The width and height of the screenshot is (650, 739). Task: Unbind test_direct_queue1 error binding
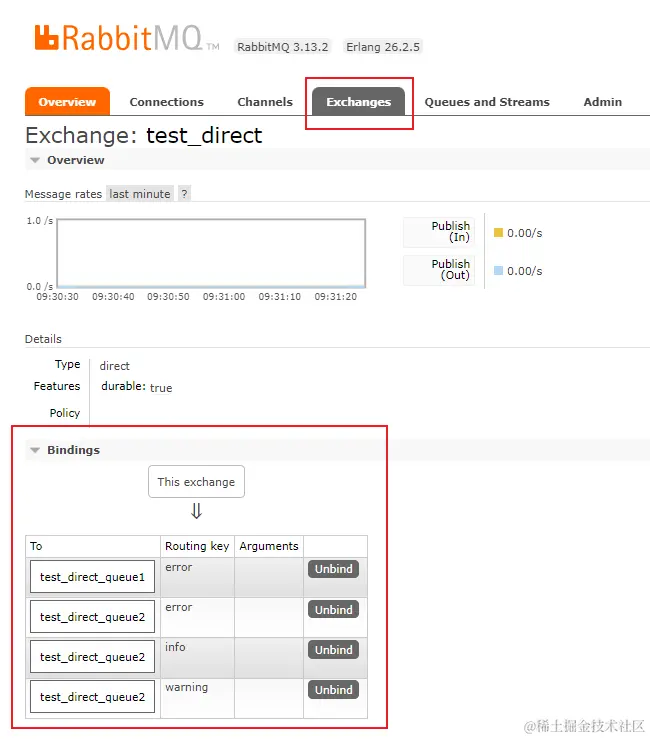[x=334, y=569]
